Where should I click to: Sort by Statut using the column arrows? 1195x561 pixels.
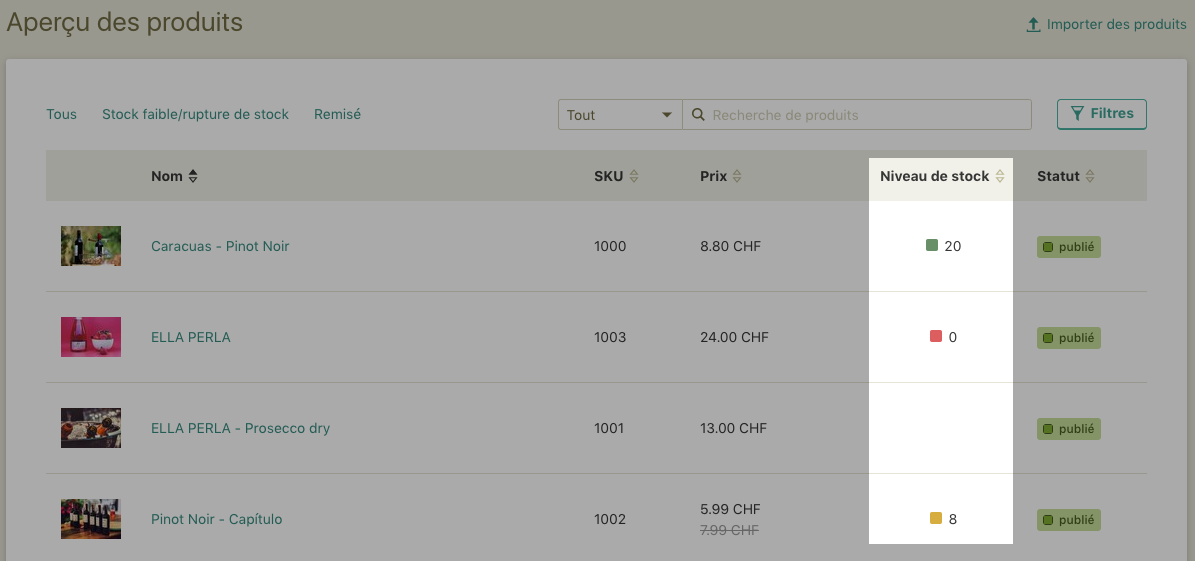pyautogui.click(x=1090, y=176)
